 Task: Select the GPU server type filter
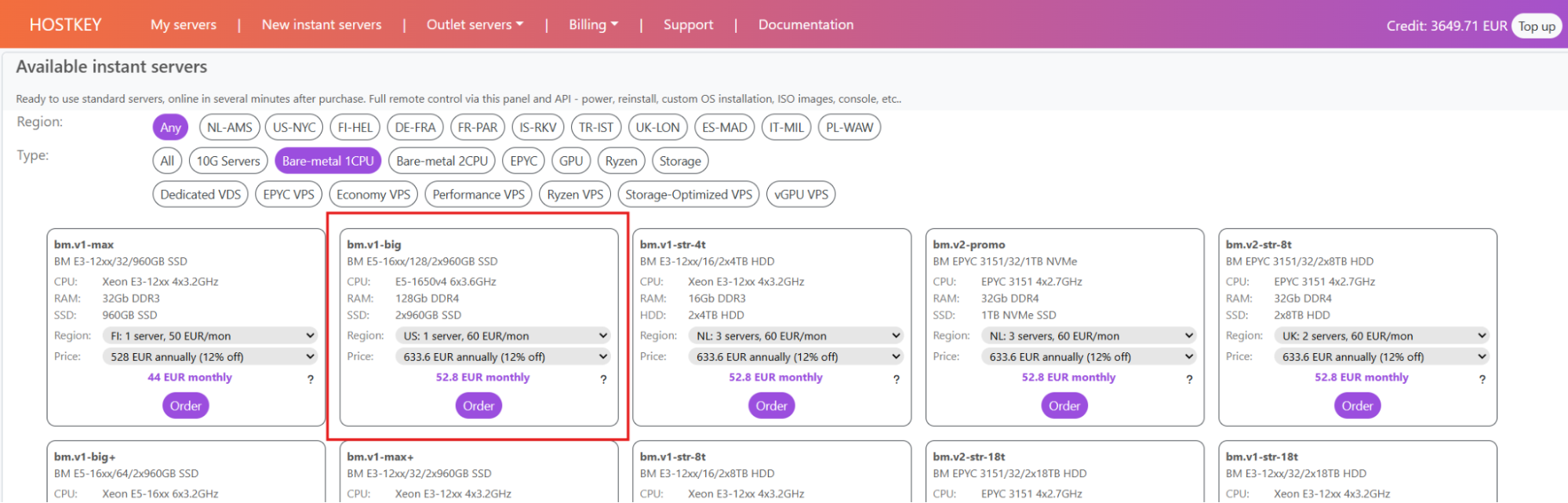pos(571,161)
